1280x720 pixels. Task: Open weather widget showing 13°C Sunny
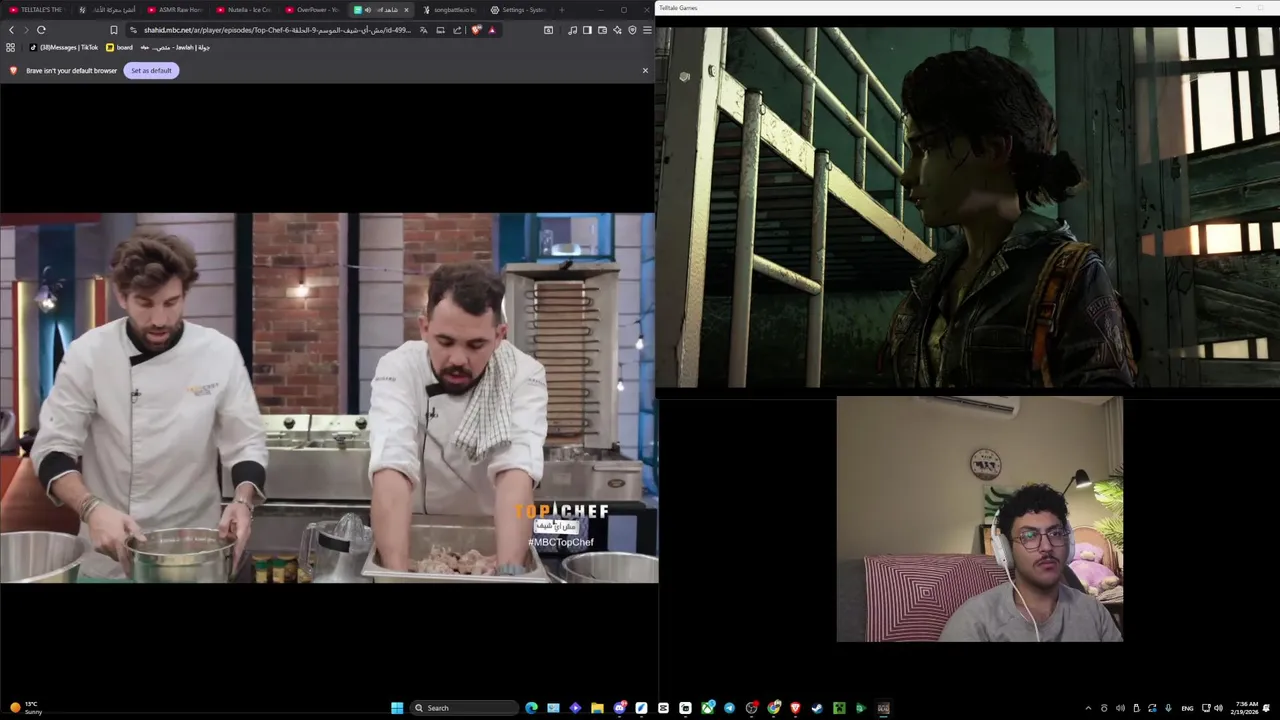click(x=27, y=708)
